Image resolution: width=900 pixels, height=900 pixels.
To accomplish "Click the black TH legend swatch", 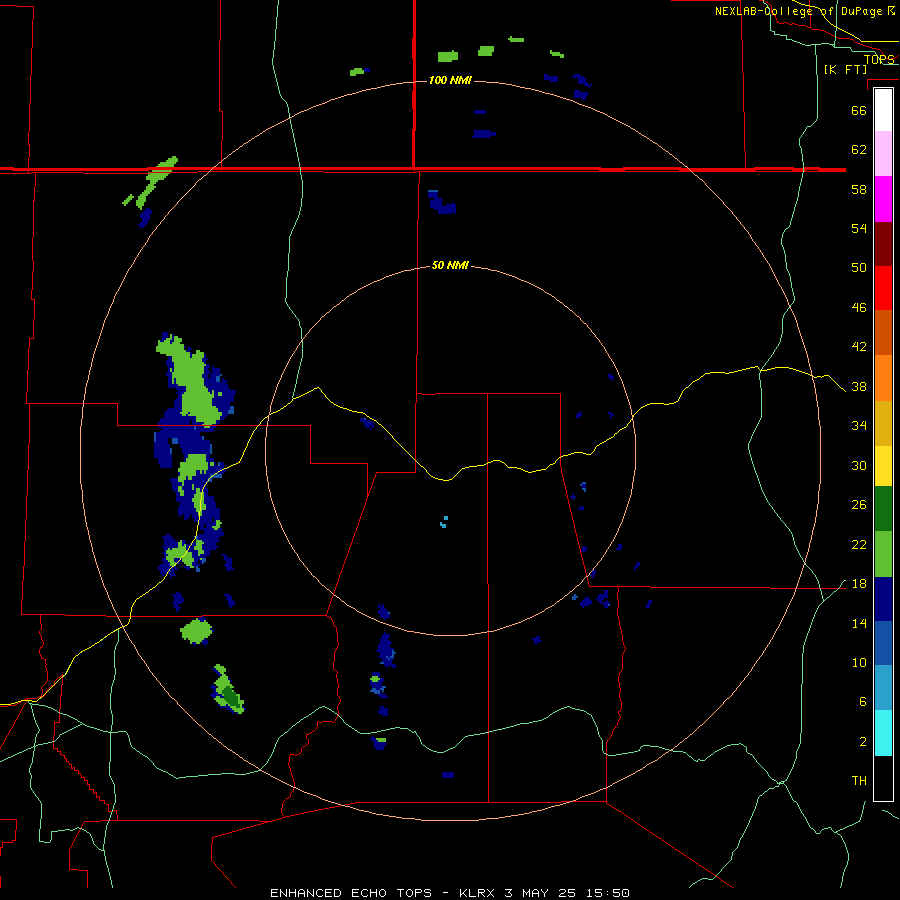I will coord(883,778).
